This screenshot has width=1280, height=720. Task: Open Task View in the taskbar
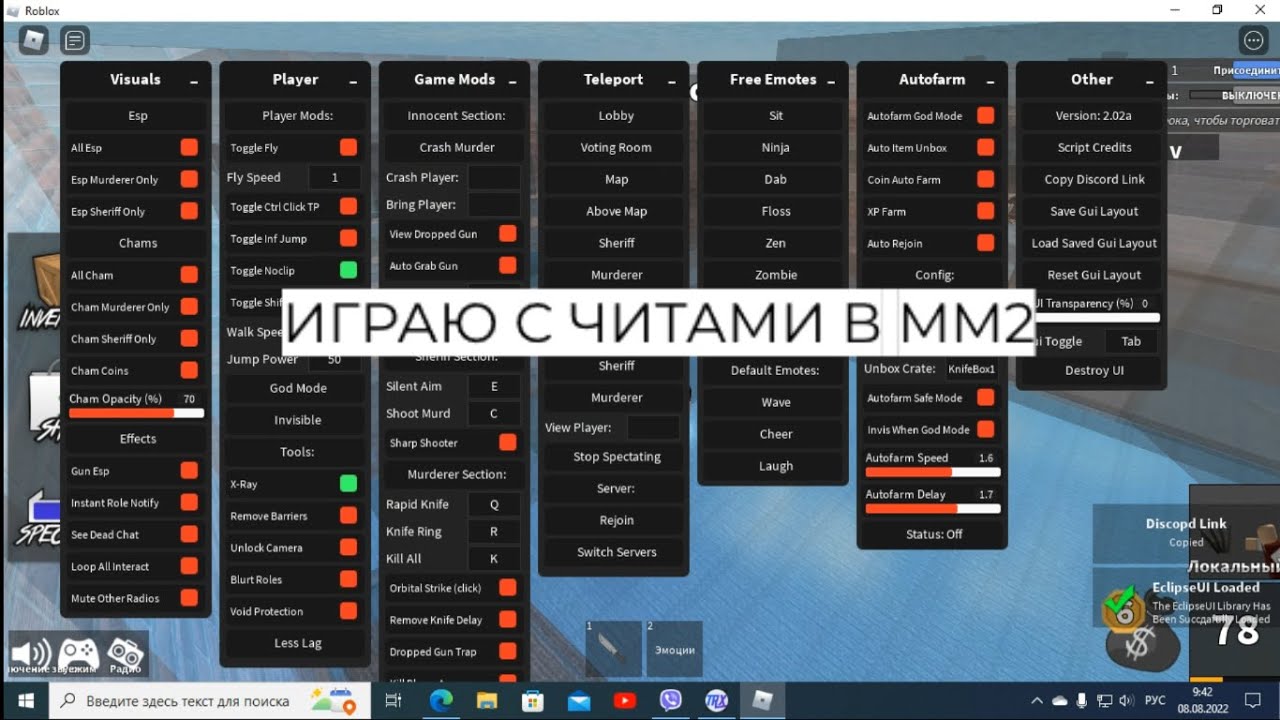click(393, 701)
